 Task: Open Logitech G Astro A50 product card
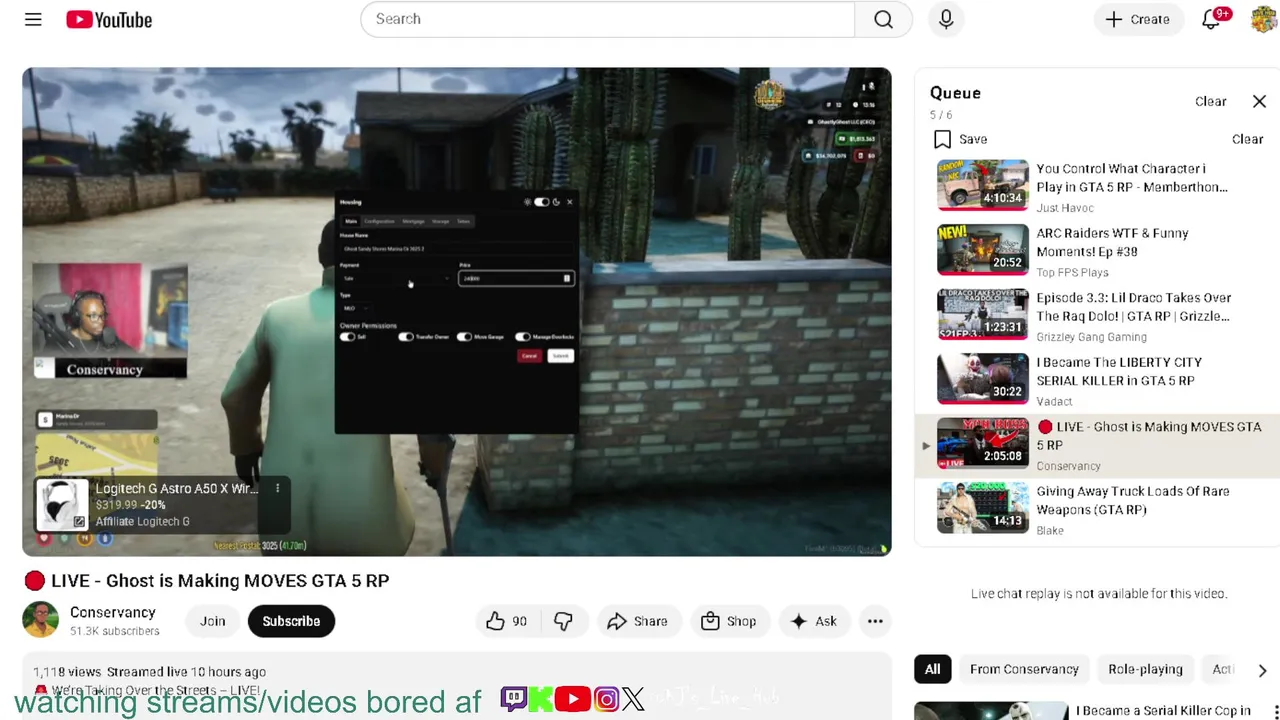click(x=163, y=504)
